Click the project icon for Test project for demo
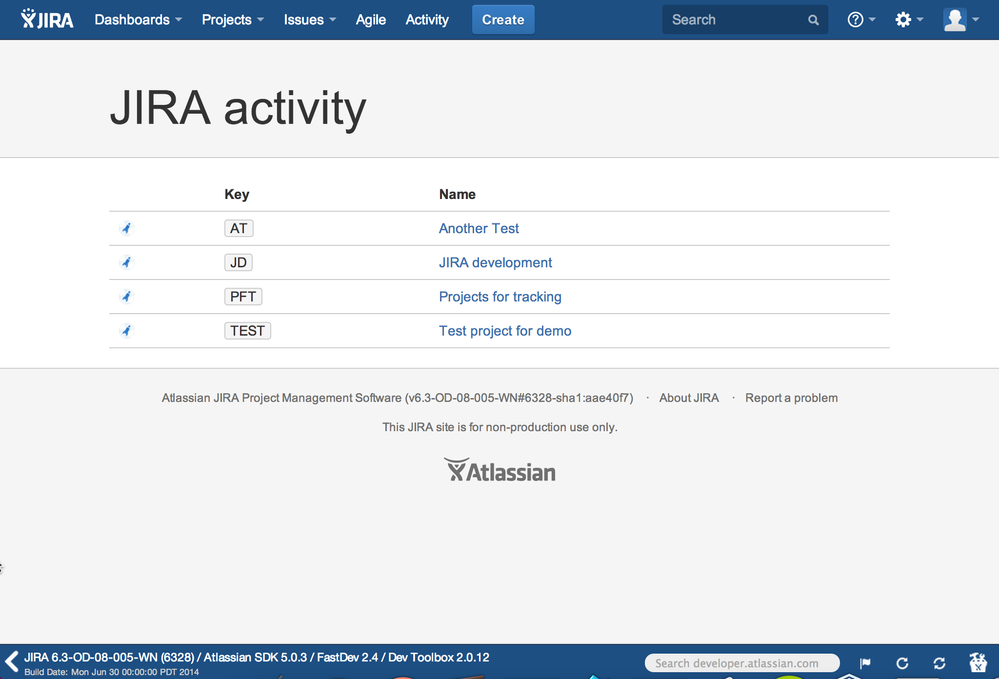Viewport: 999px width, 679px height. click(x=126, y=331)
